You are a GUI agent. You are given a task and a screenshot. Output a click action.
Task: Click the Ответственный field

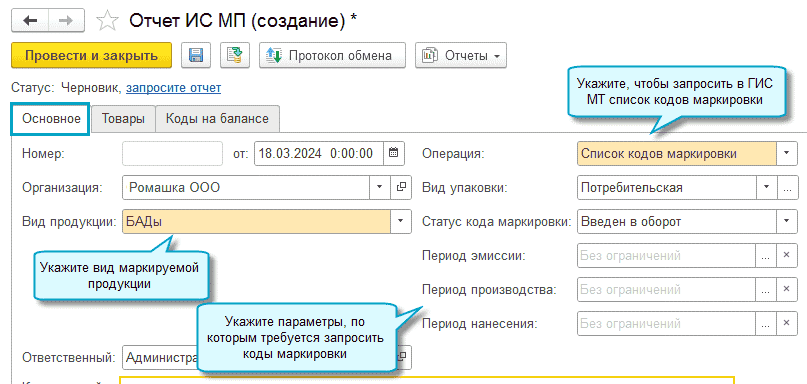click(x=161, y=357)
